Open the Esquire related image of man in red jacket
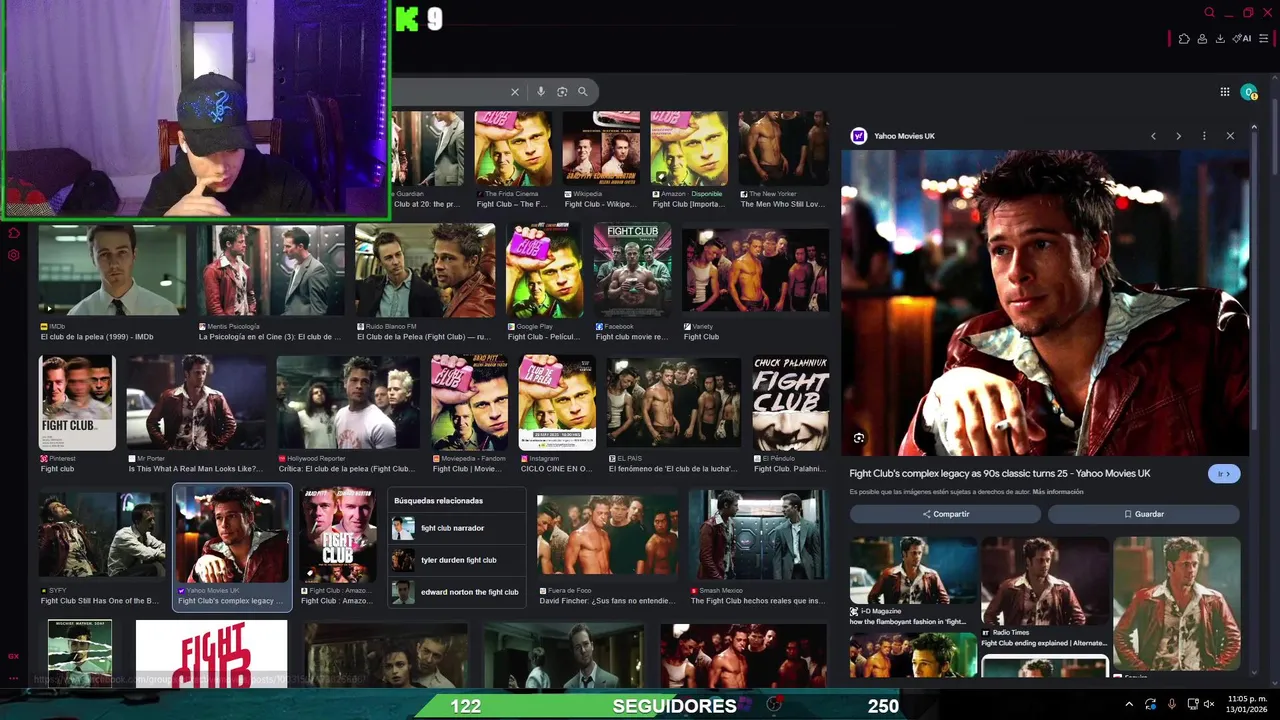This screenshot has width=1280, height=720. click(1177, 604)
